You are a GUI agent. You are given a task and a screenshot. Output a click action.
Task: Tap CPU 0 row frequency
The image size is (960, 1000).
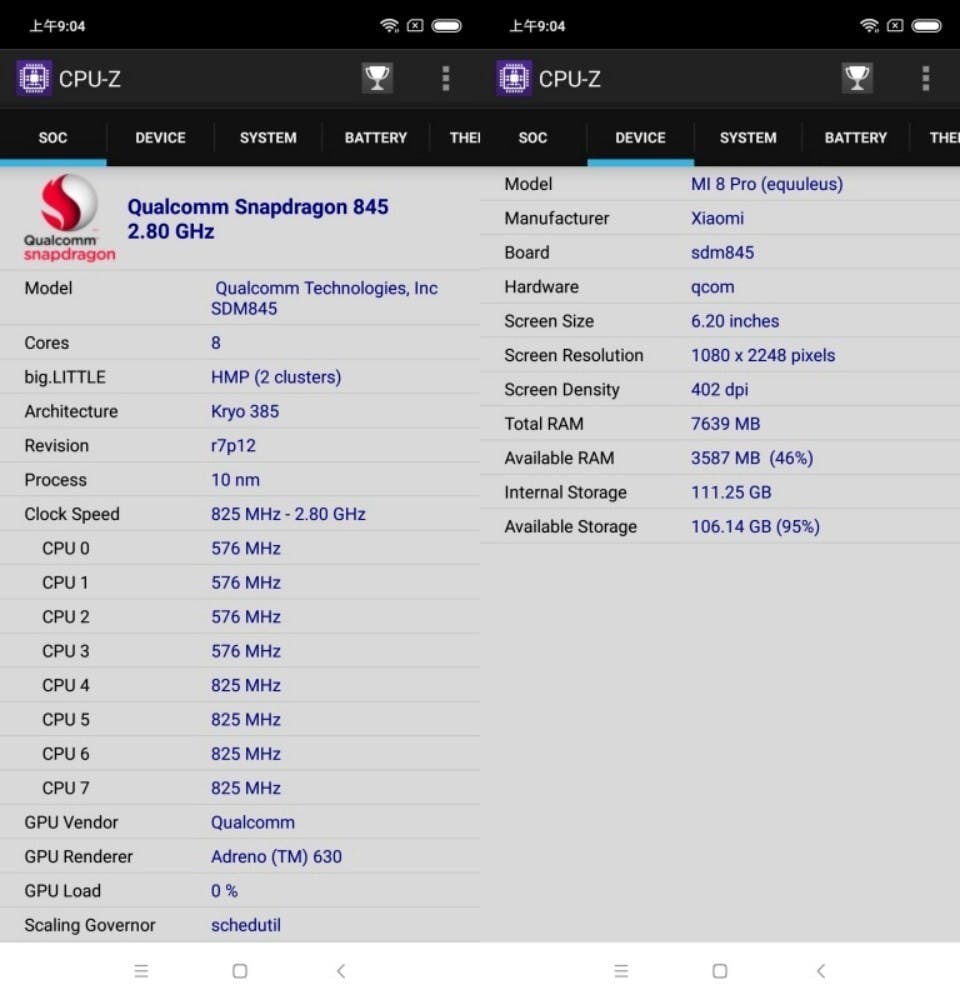246,548
